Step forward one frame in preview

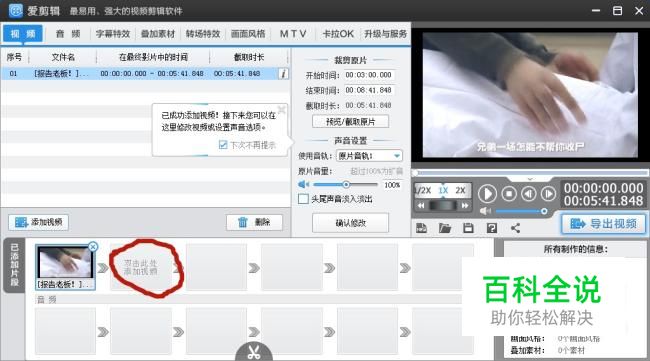point(548,194)
